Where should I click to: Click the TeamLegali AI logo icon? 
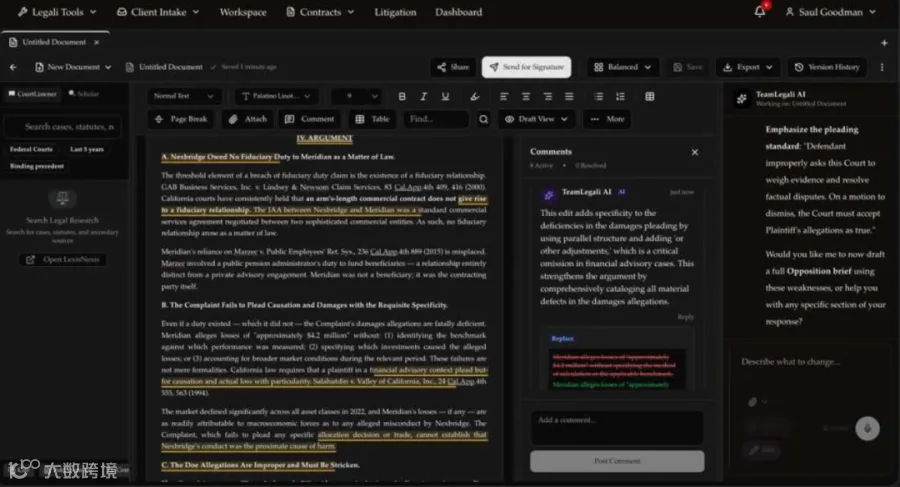tap(742, 99)
